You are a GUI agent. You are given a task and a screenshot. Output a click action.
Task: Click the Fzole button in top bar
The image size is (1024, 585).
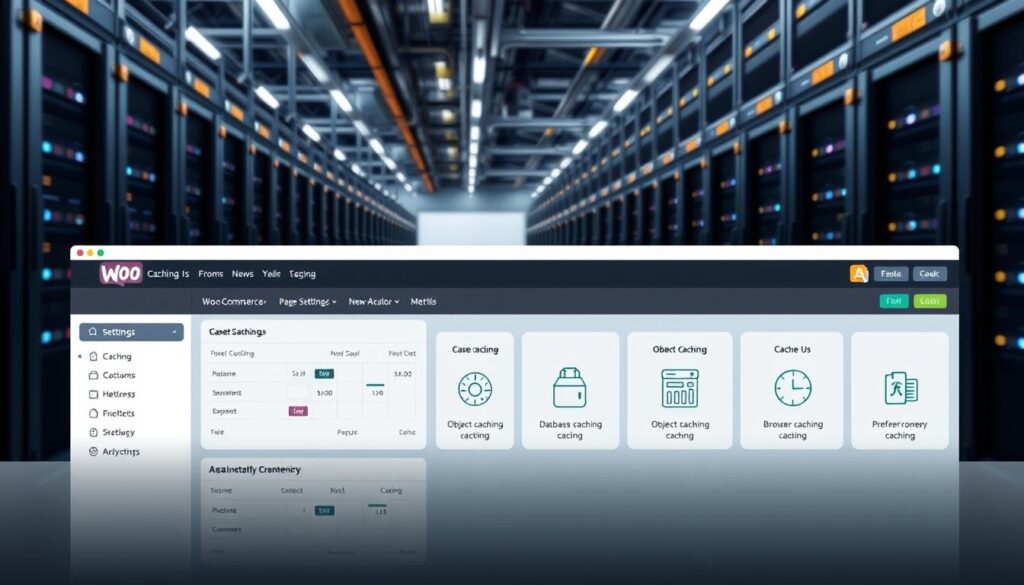click(x=890, y=274)
